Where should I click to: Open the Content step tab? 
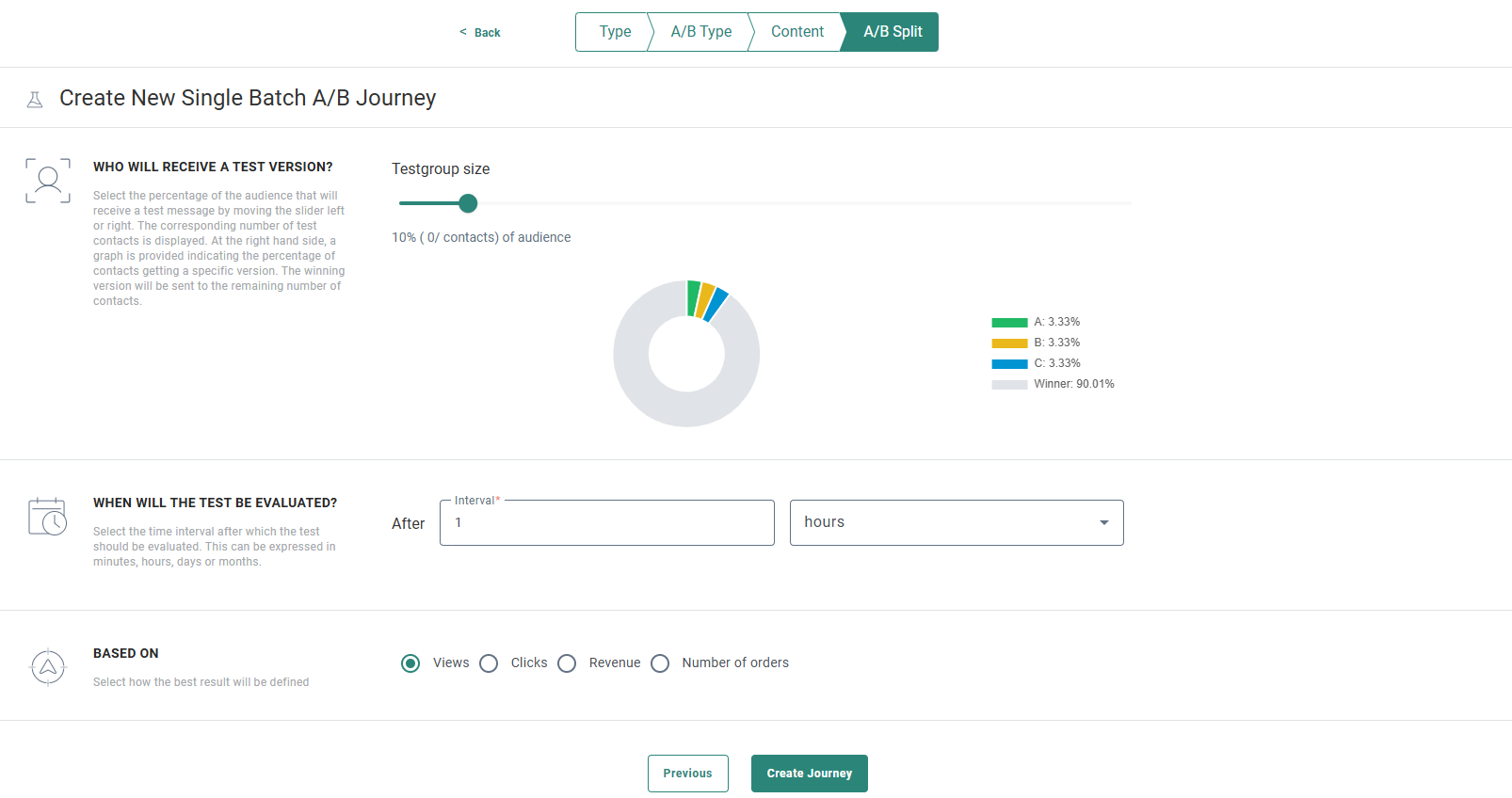point(796,32)
